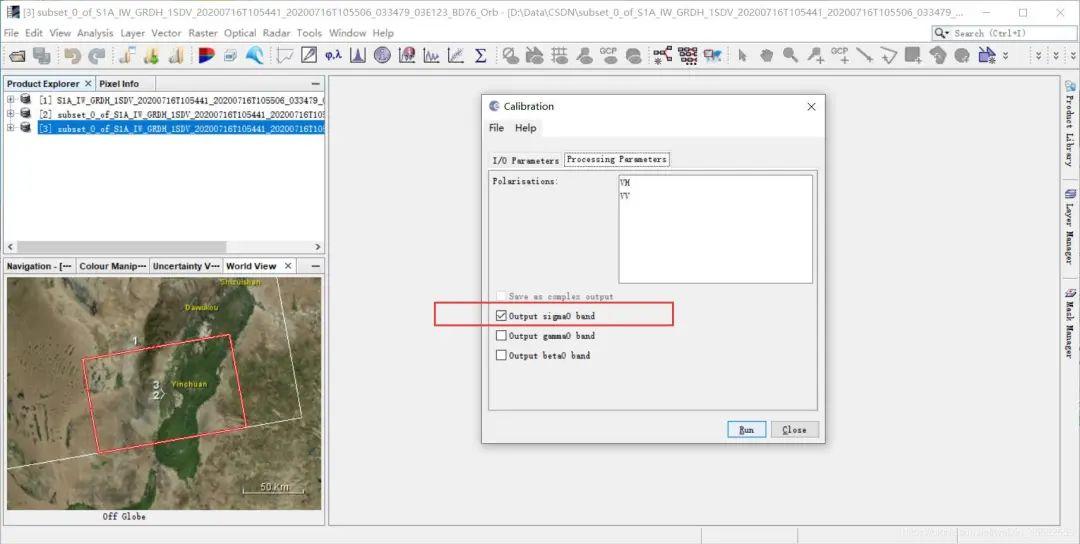Select the arrow Selection tool
This screenshot has height=544, width=1080.
pyautogui.click(x=742, y=56)
